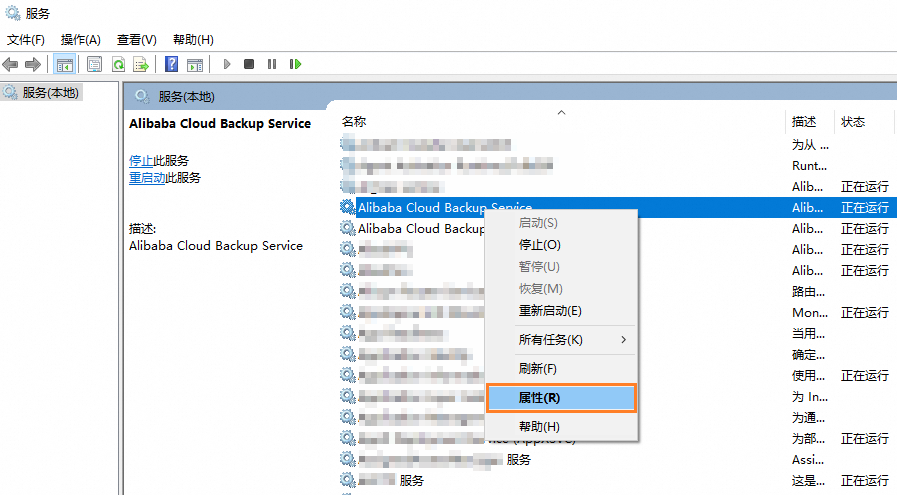Click the blue Help question-mark icon
The image size is (897, 495).
tap(171, 64)
